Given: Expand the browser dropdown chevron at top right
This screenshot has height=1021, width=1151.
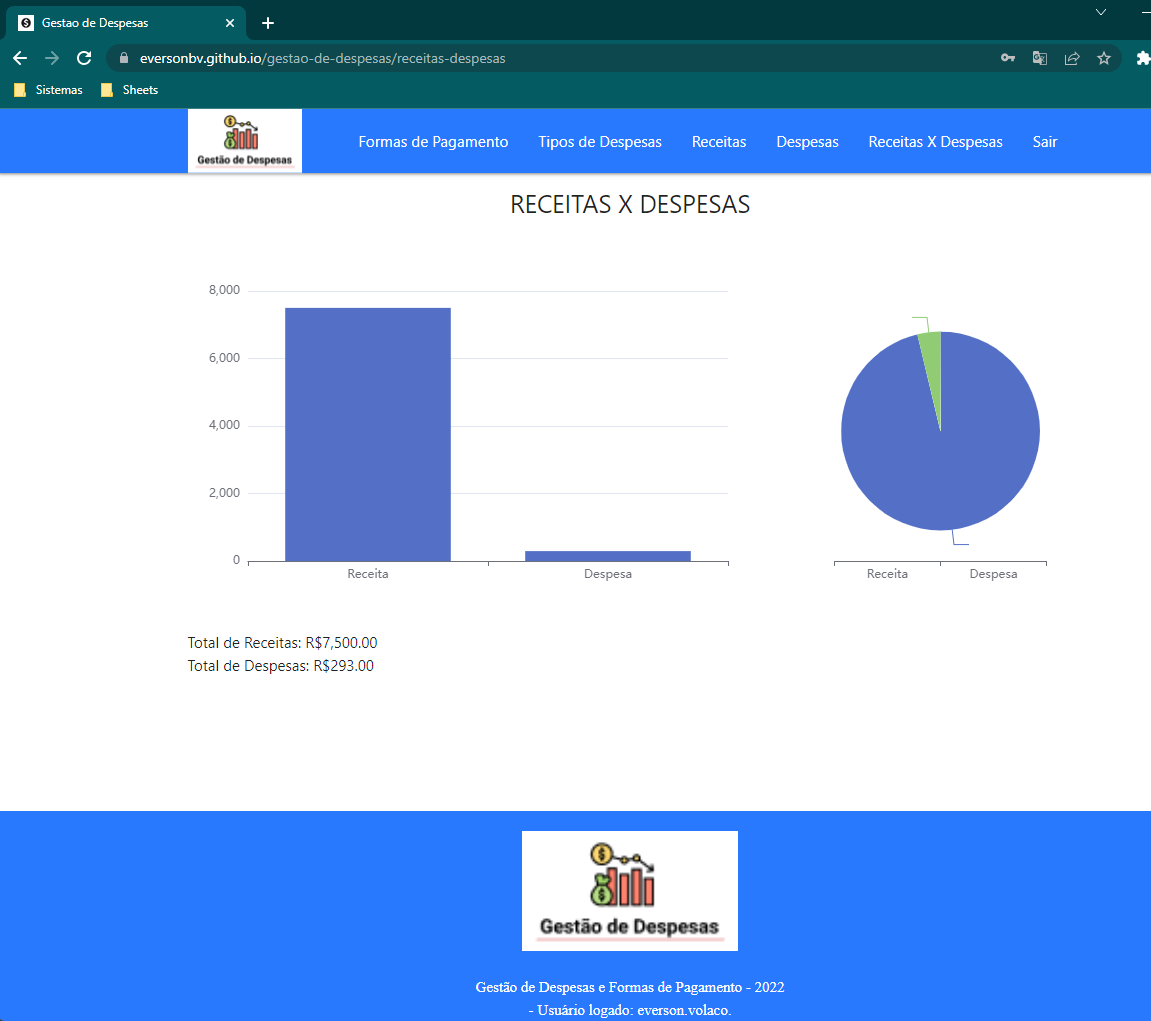Looking at the screenshot, I should pyautogui.click(x=1100, y=12).
